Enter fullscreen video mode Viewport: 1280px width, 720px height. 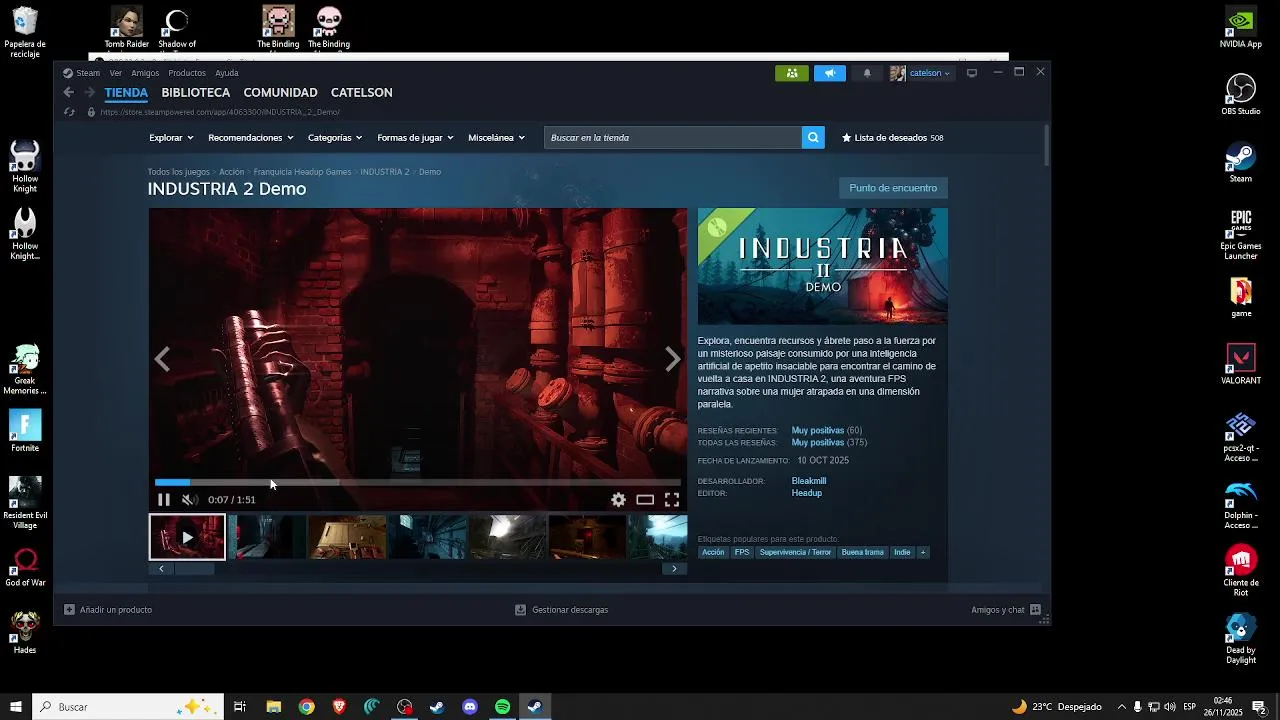point(672,500)
